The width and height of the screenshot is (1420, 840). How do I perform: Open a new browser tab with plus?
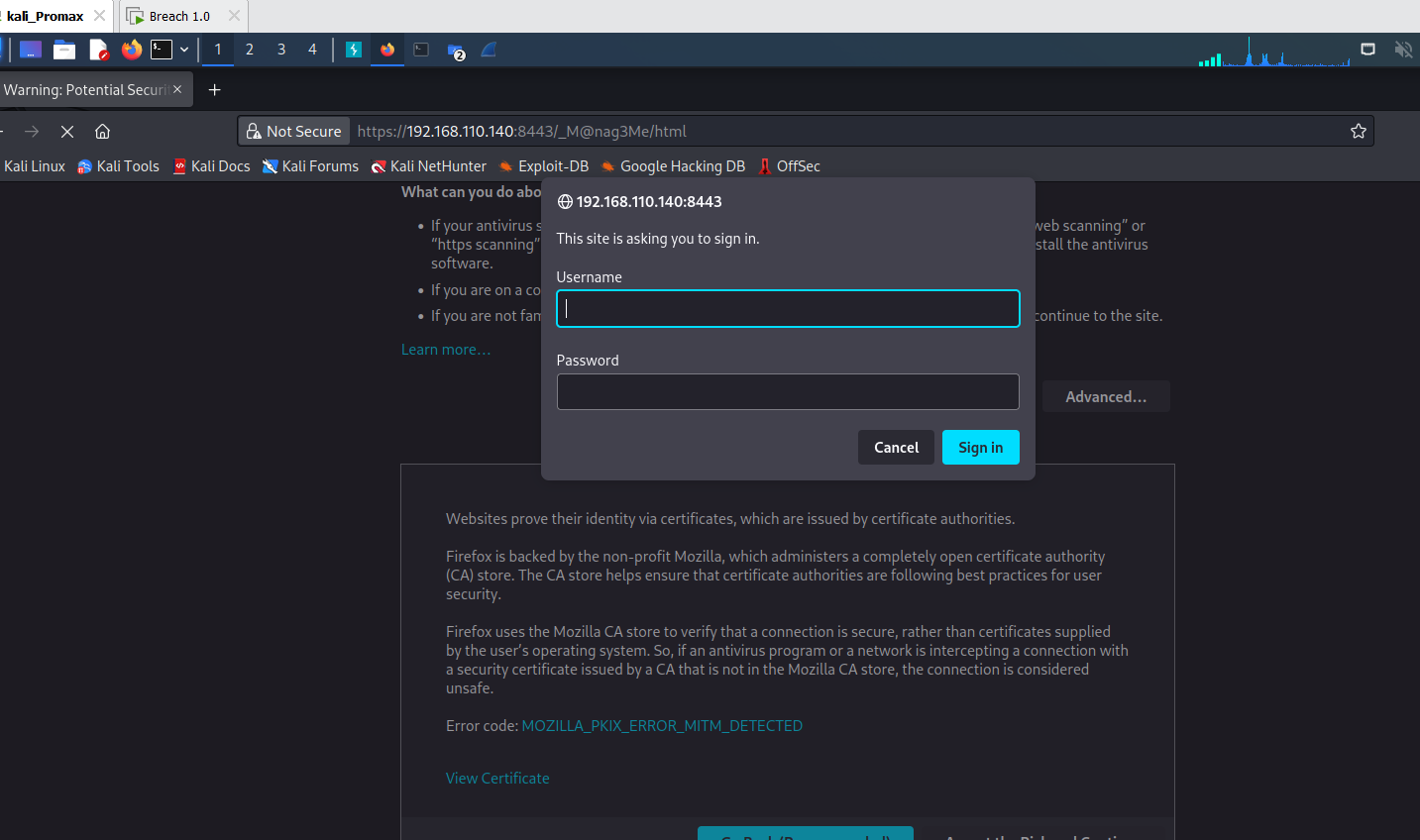[214, 90]
